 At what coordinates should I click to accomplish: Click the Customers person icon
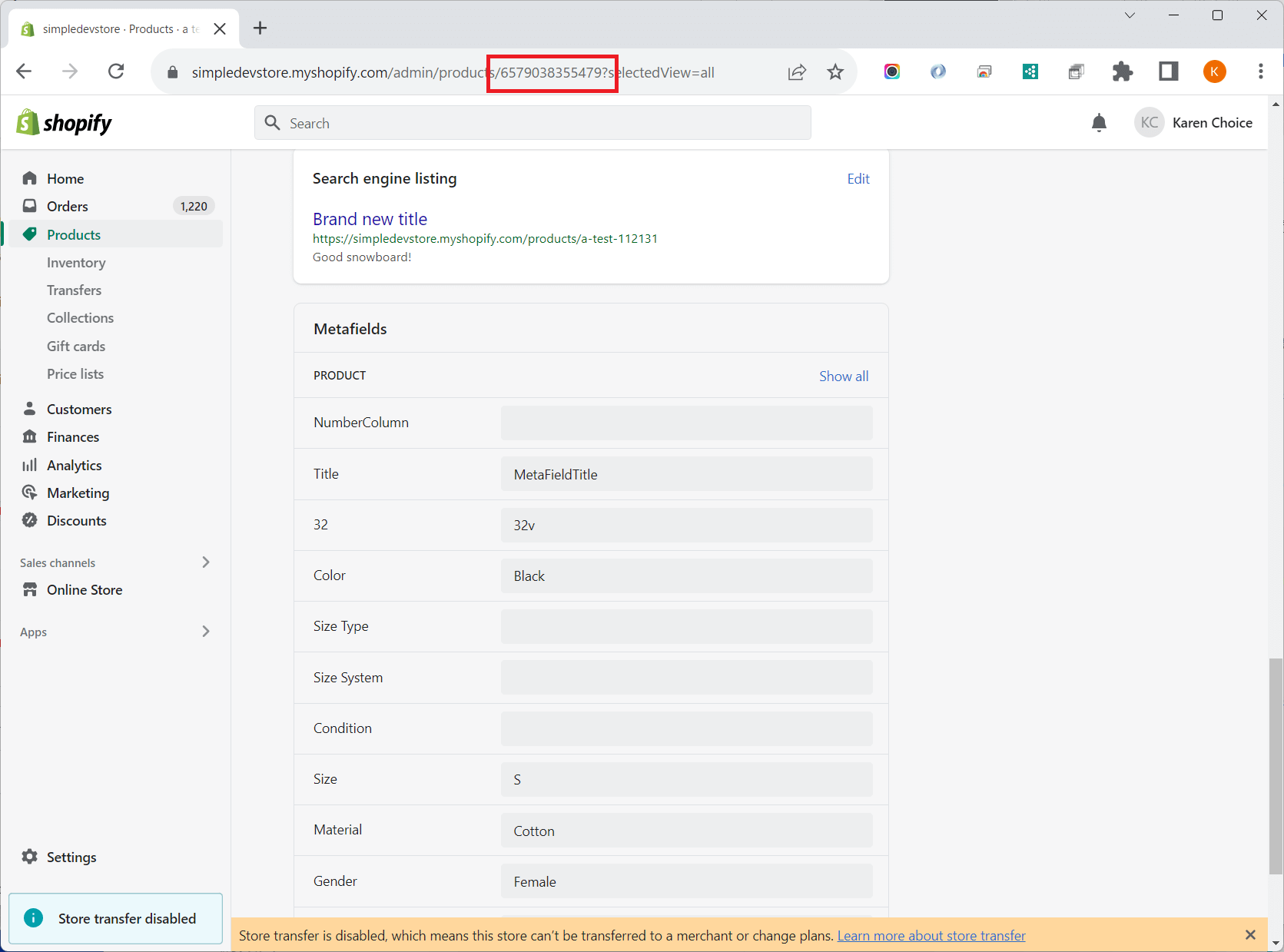coord(30,409)
